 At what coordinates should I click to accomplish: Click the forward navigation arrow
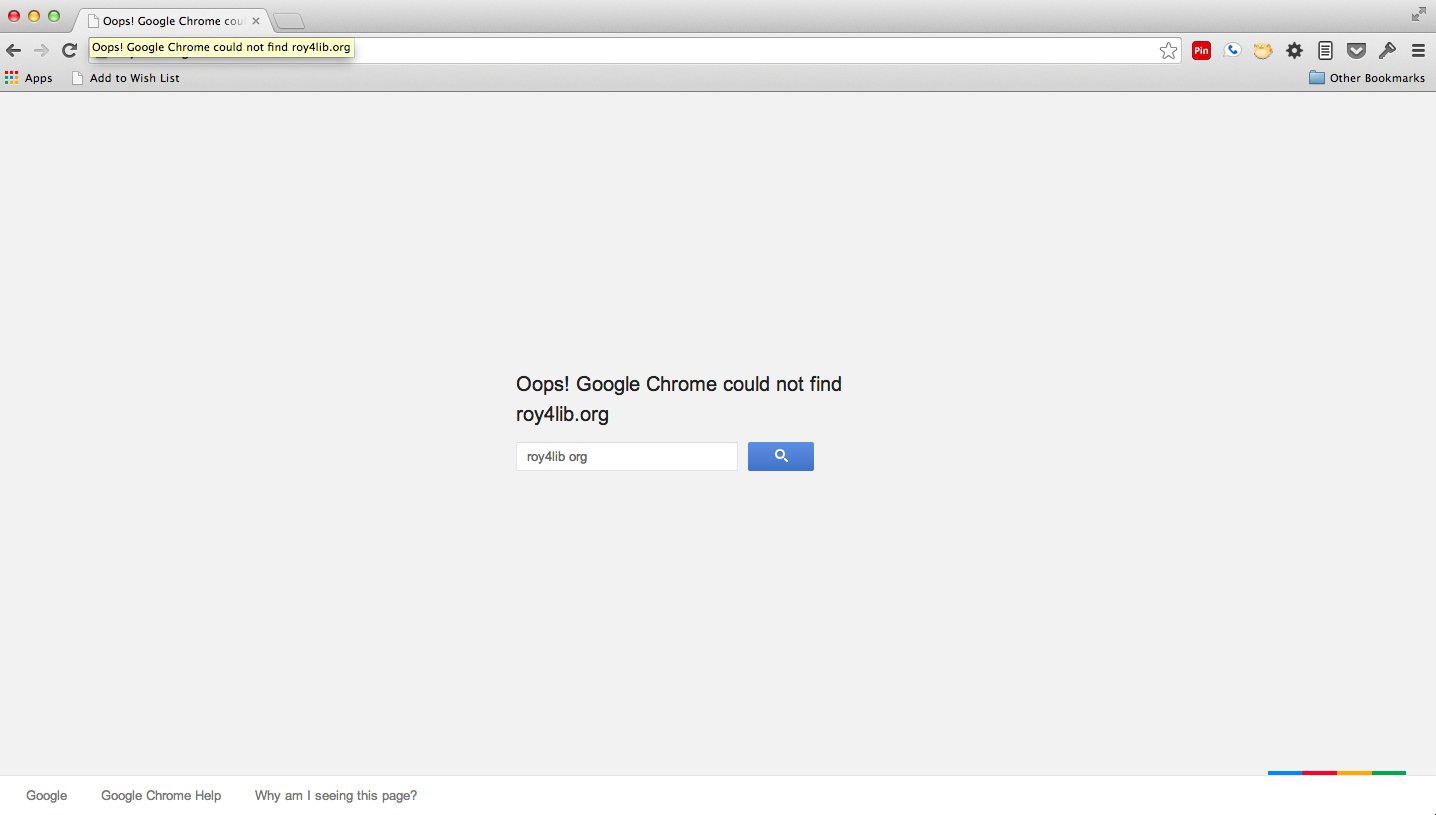click(41, 51)
